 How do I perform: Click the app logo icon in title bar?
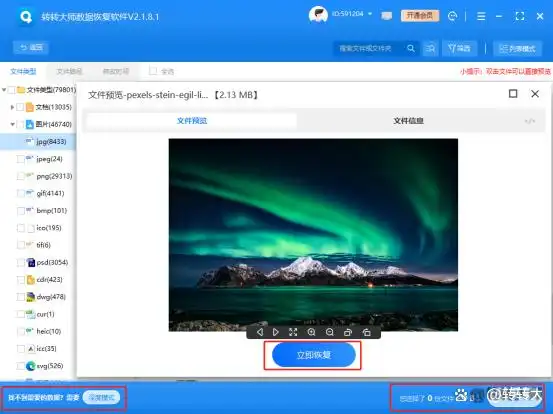(26, 16)
